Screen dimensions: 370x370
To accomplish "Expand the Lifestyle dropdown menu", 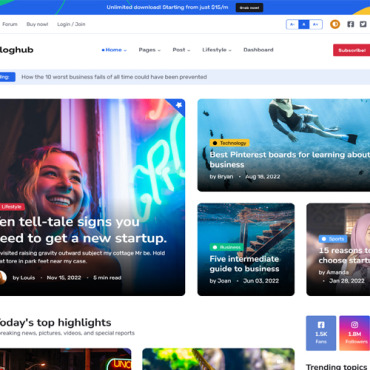I will pyautogui.click(x=217, y=50).
